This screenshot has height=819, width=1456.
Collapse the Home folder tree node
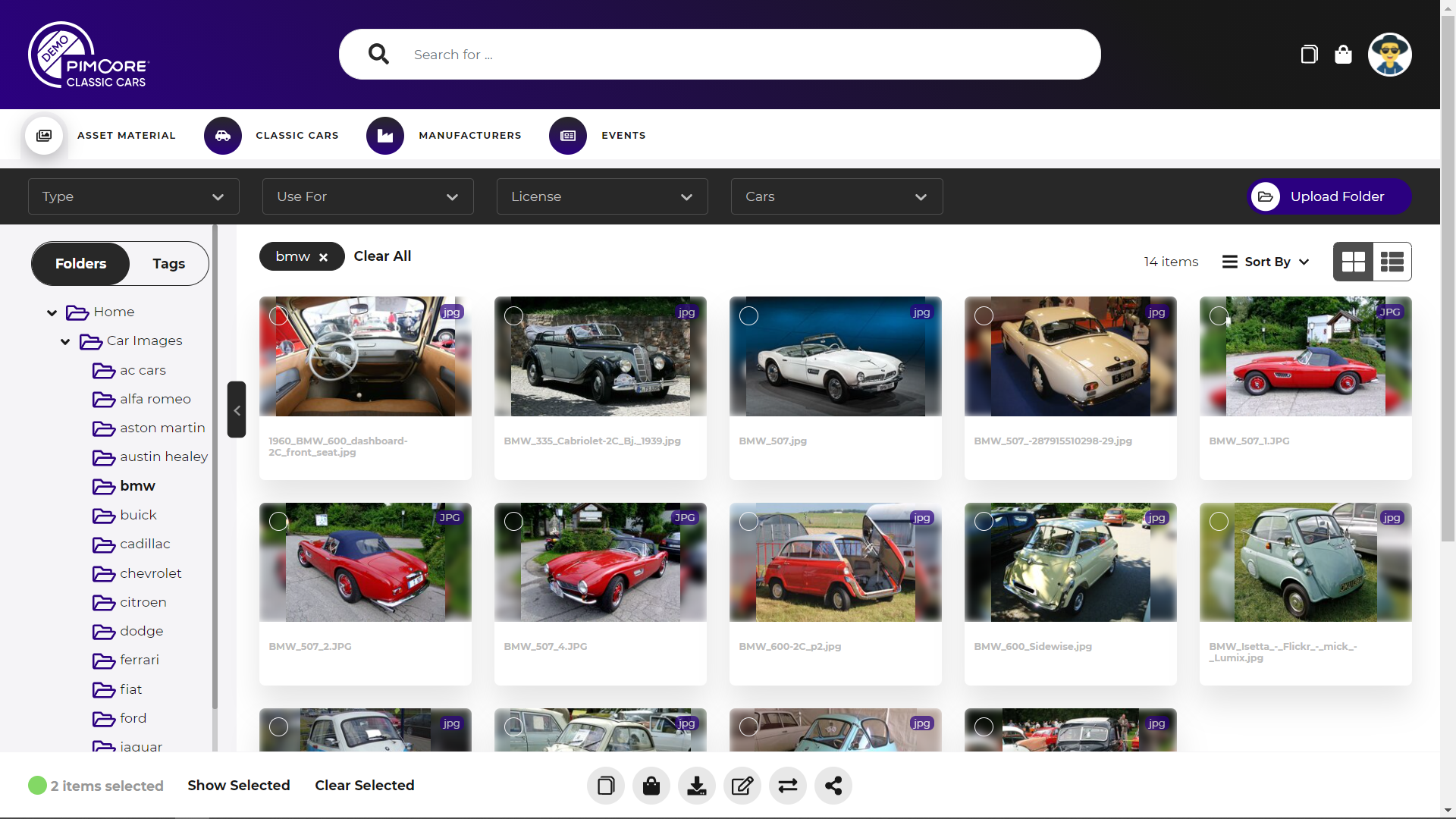tap(52, 312)
